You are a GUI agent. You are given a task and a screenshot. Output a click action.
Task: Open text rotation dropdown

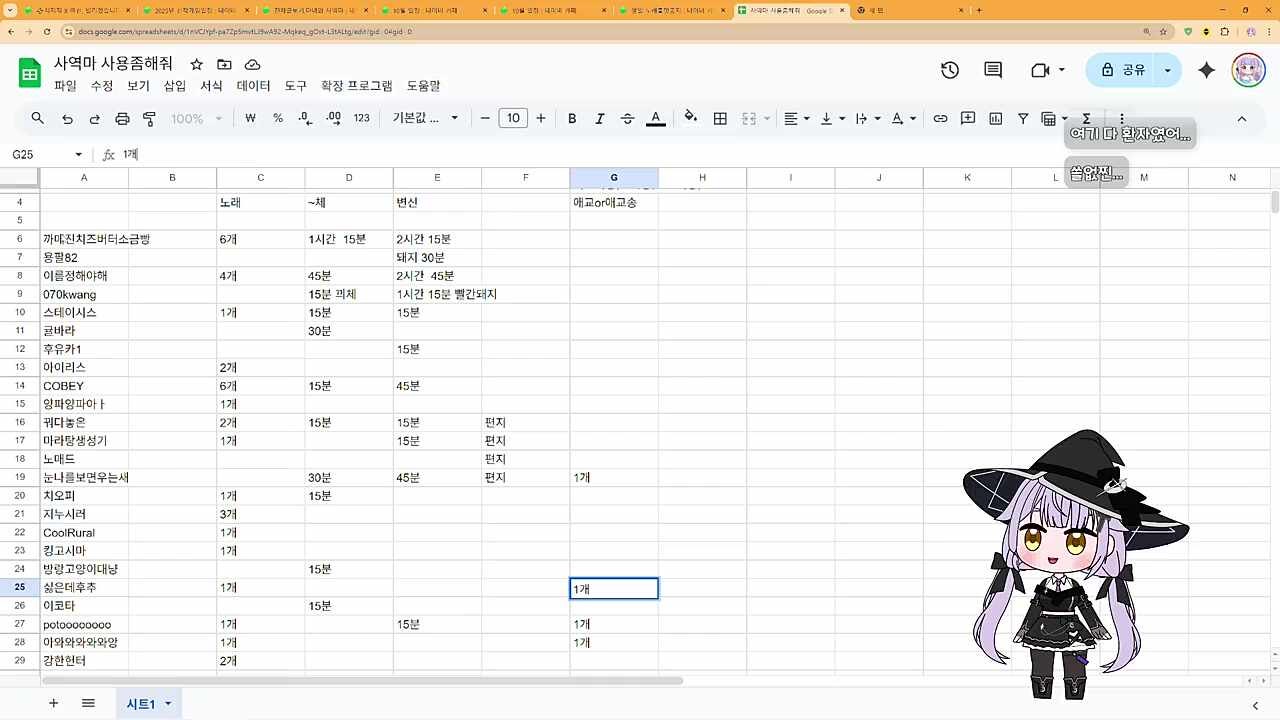pos(904,118)
